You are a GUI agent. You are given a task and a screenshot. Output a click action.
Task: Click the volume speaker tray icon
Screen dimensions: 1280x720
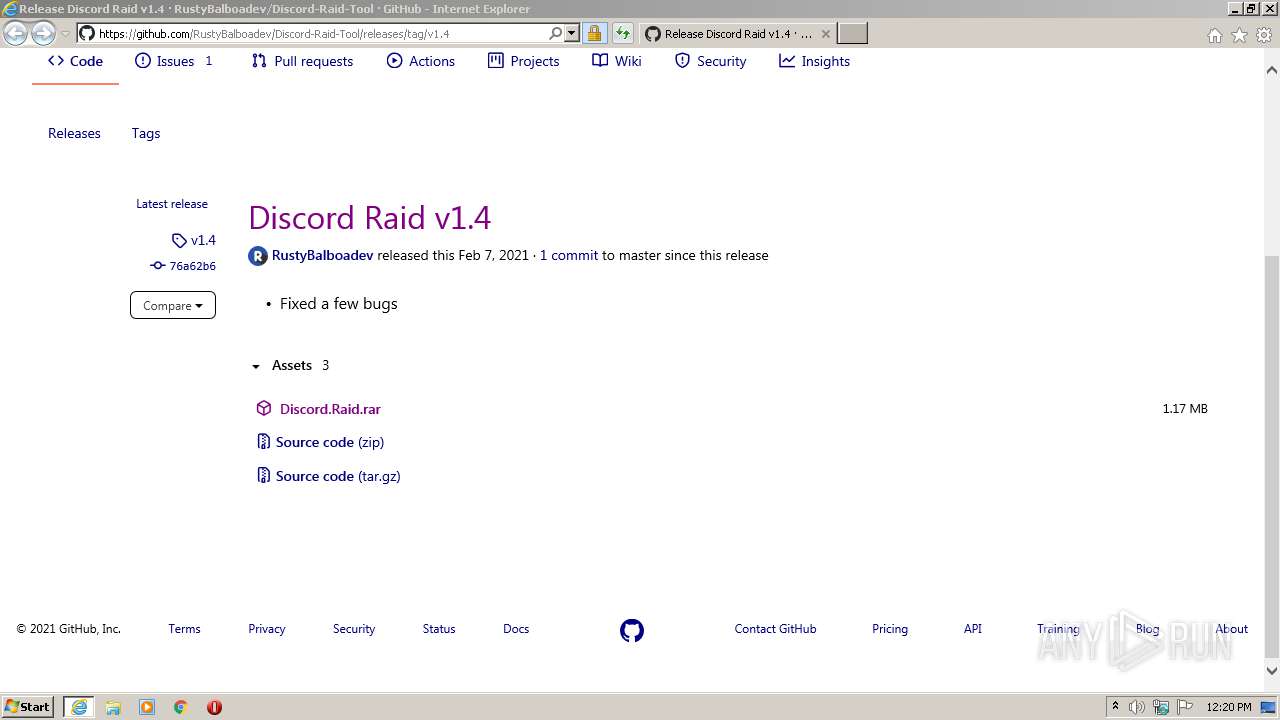(x=1137, y=707)
